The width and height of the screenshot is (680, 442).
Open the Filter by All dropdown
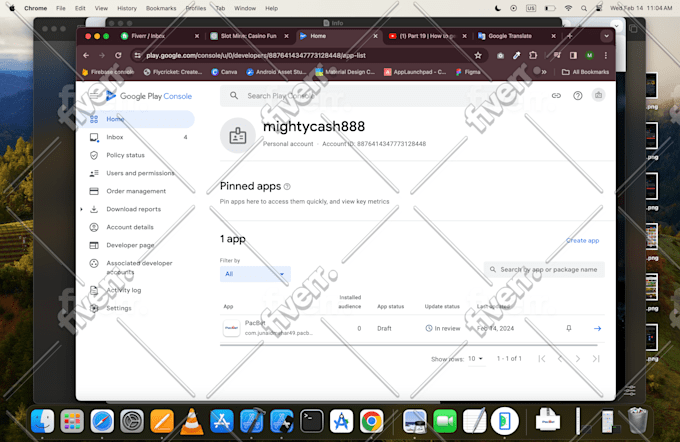pyautogui.click(x=255, y=274)
